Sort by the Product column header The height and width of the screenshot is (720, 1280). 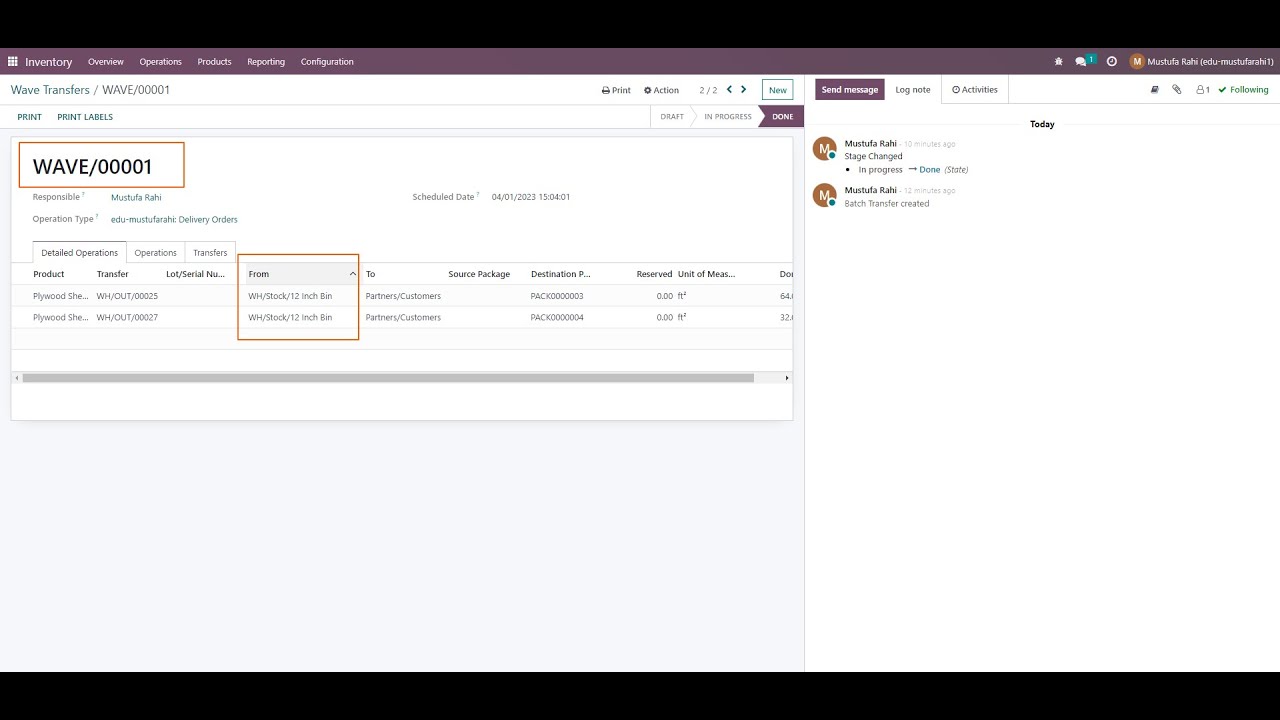[49, 274]
